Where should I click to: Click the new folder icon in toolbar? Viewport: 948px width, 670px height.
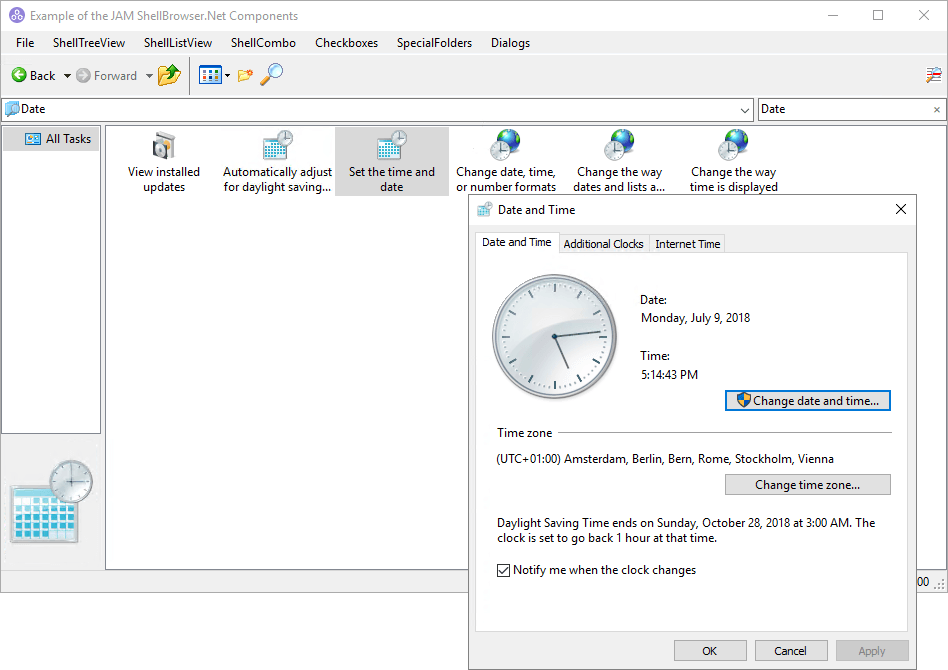coord(245,76)
